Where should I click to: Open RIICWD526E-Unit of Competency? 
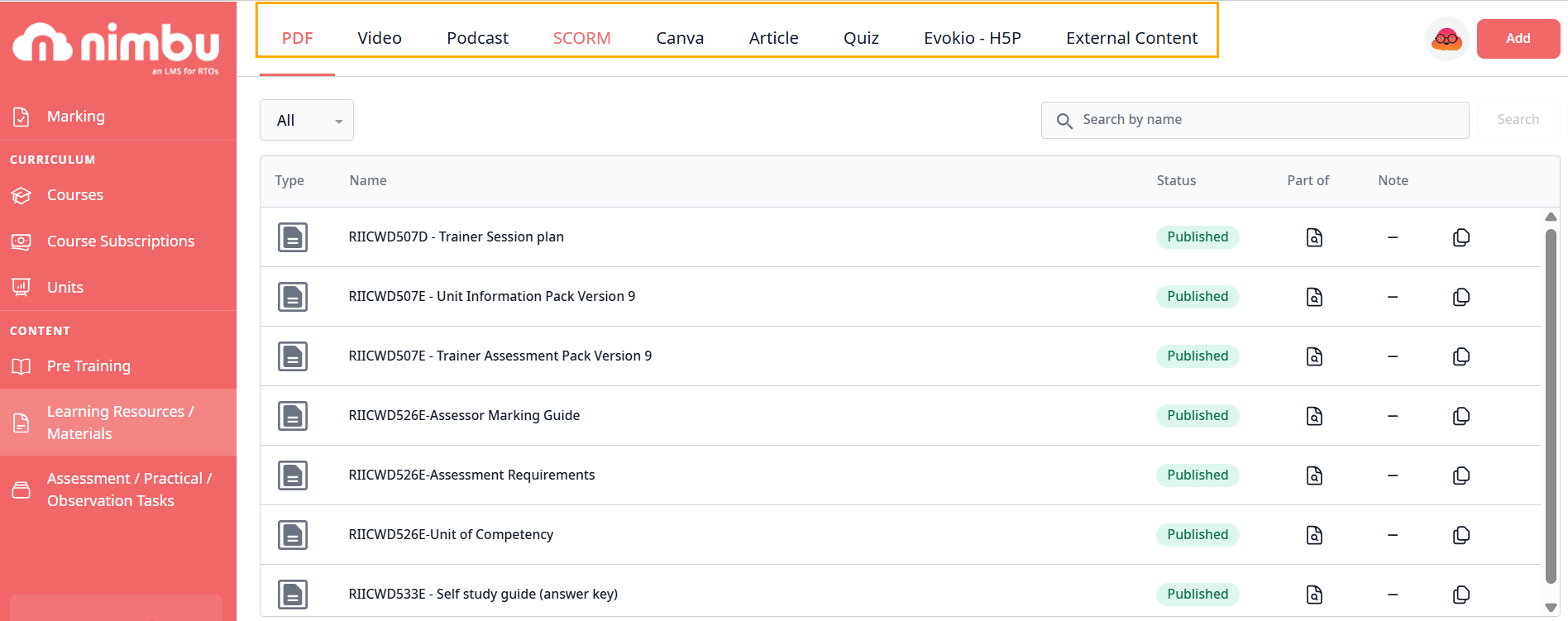tap(451, 535)
